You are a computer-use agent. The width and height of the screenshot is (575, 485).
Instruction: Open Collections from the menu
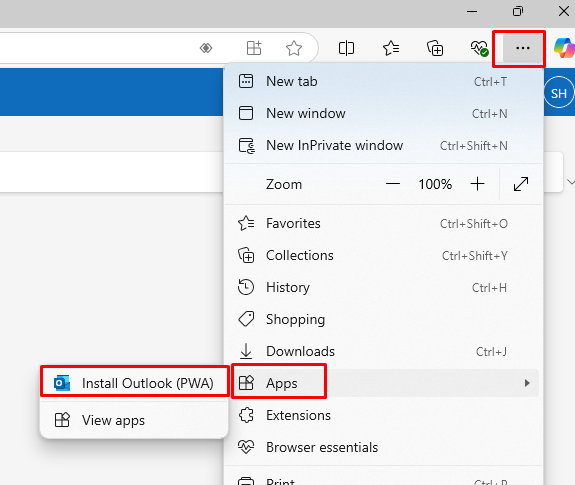click(384, 256)
